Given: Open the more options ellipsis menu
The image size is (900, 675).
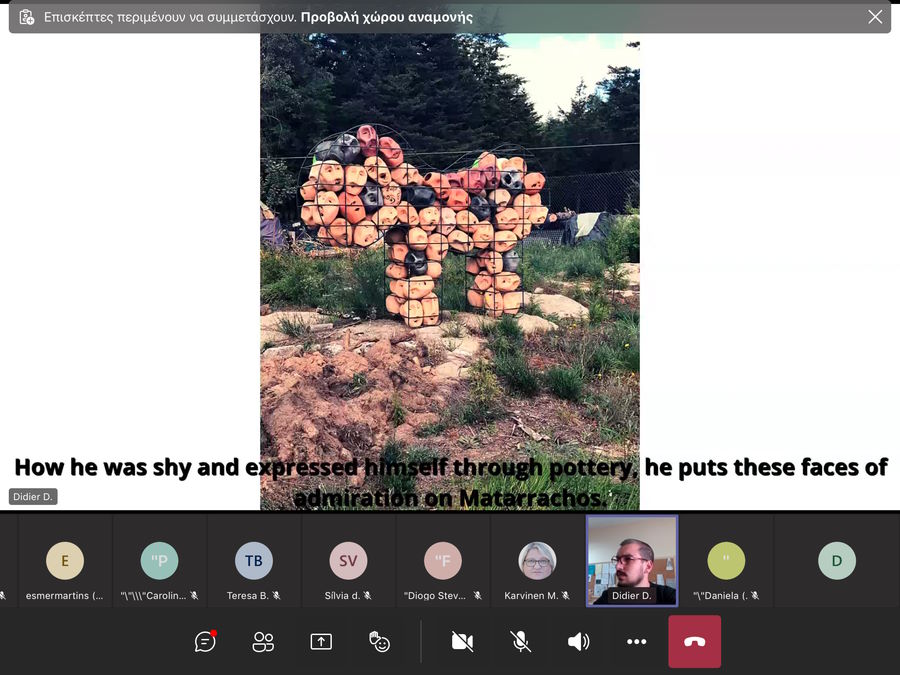Looking at the screenshot, I should click(x=636, y=642).
